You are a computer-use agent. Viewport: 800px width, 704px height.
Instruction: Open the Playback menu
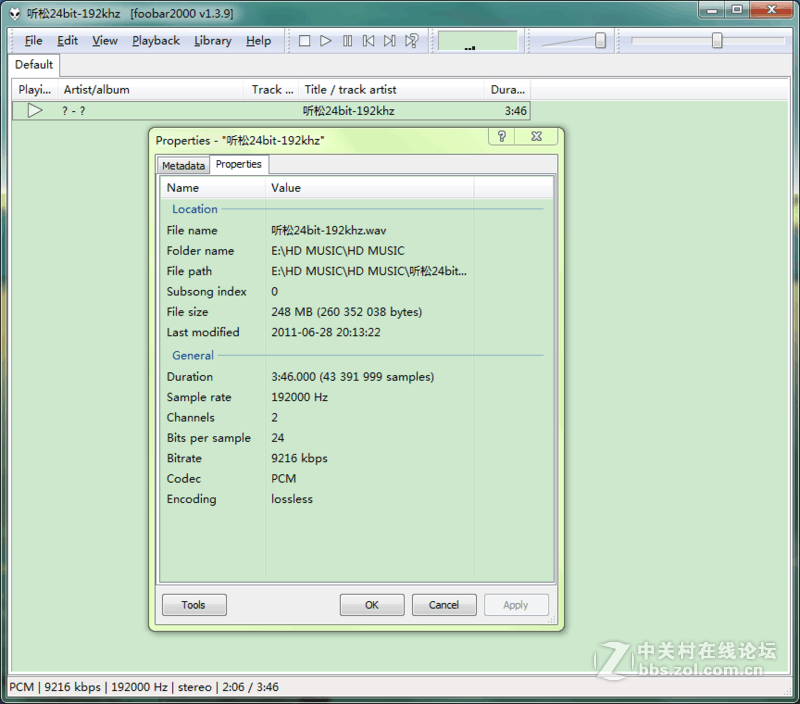[x=156, y=41]
